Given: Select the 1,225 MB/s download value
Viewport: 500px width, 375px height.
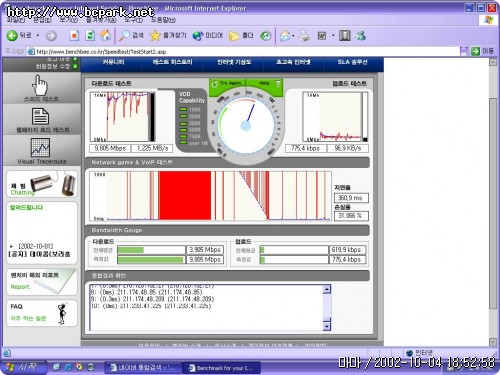Looking at the screenshot, I should (x=152, y=148).
